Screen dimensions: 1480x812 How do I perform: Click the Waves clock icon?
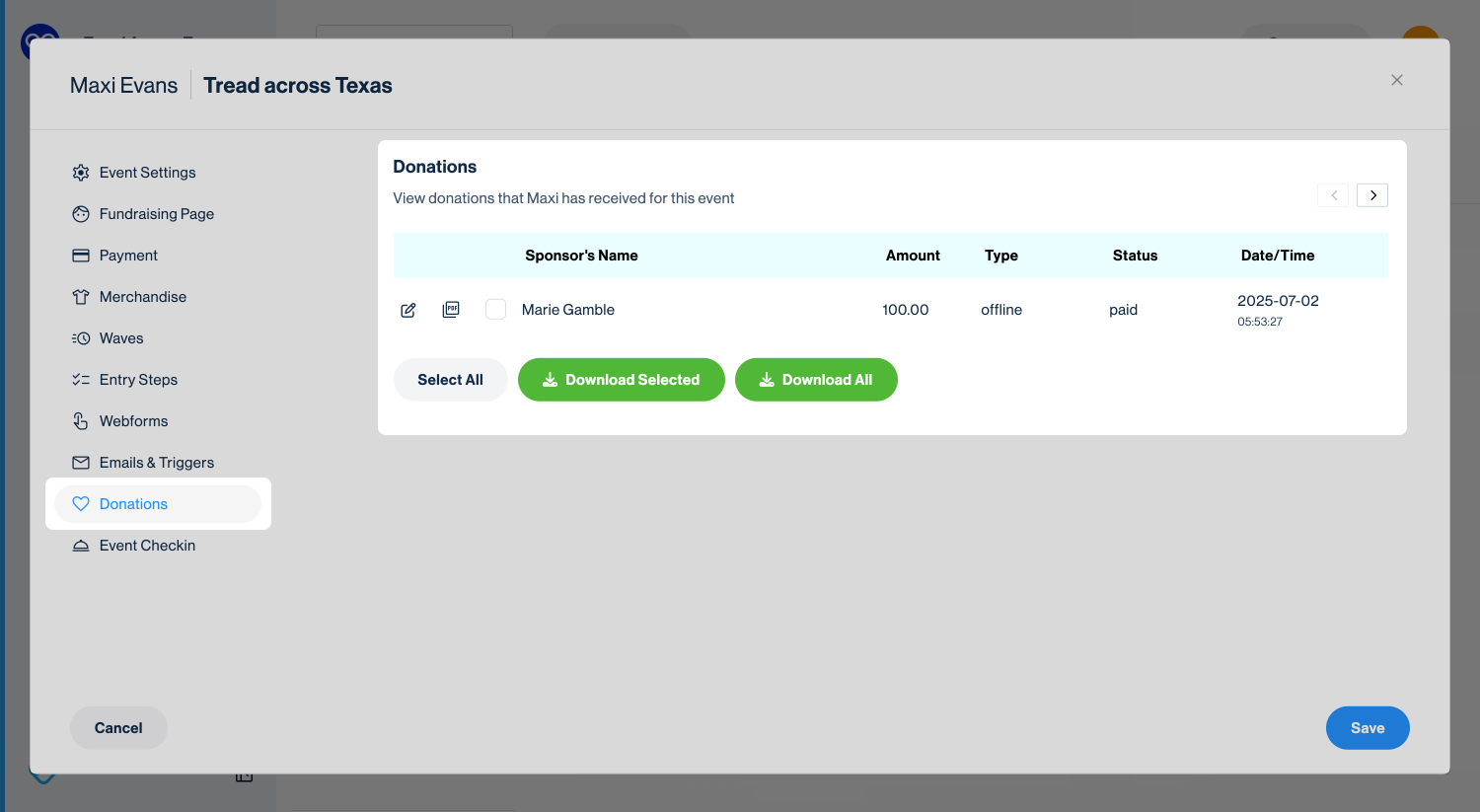coord(81,338)
